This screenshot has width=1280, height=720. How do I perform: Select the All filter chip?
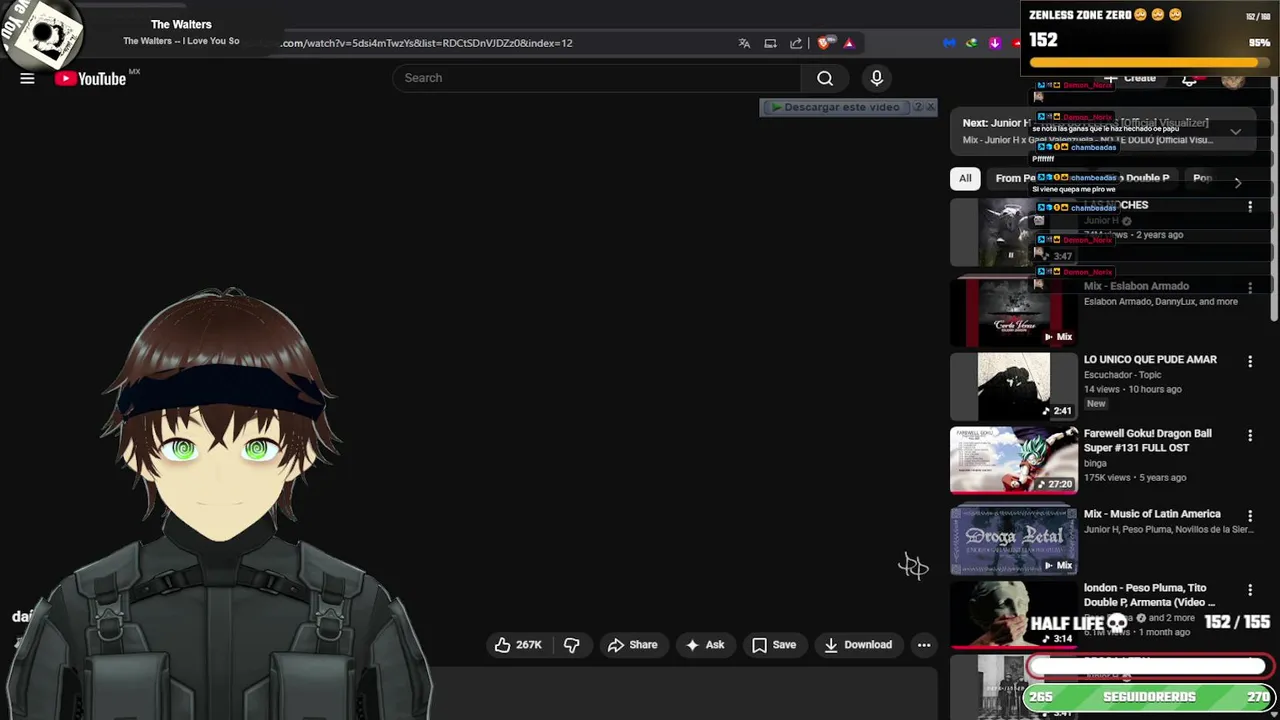[x=965, y=178]
